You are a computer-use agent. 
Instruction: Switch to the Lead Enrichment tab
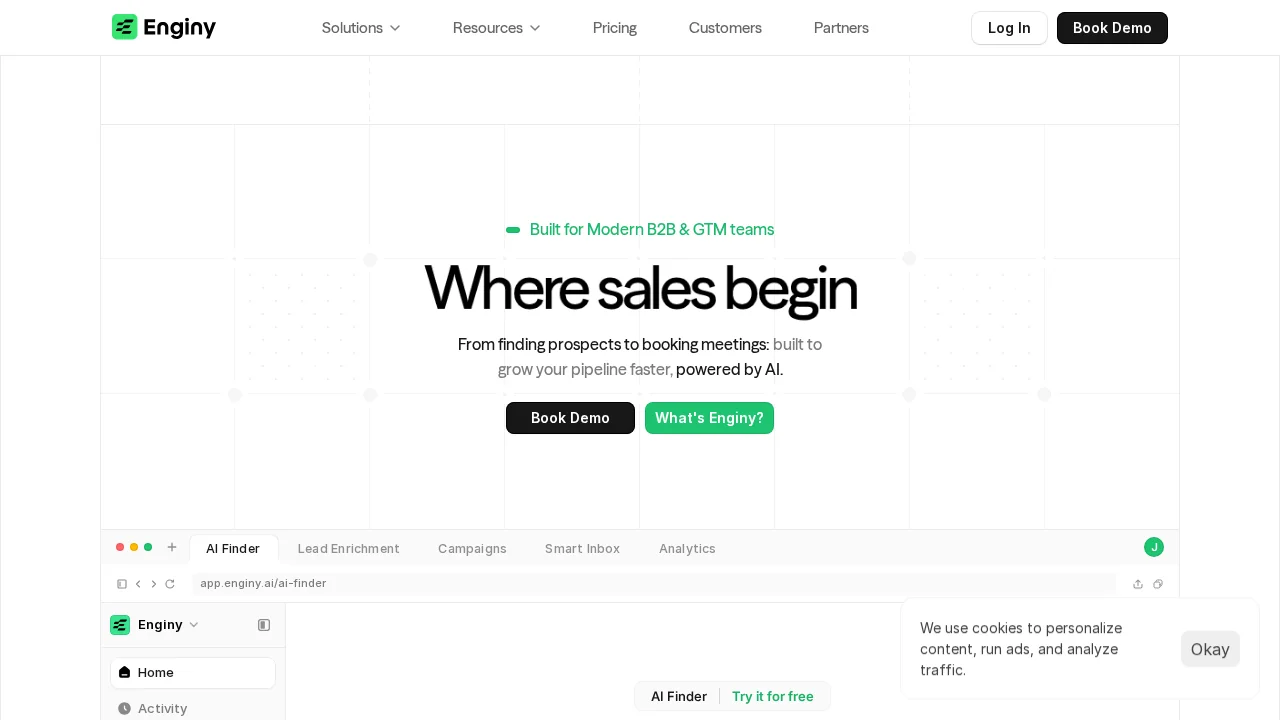(x=349, y=548)
